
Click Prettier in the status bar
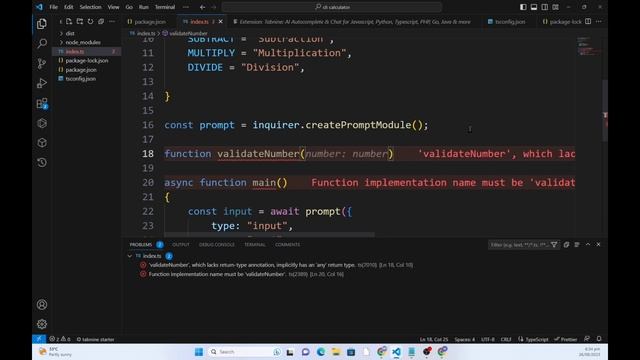(x=566, y=339)
